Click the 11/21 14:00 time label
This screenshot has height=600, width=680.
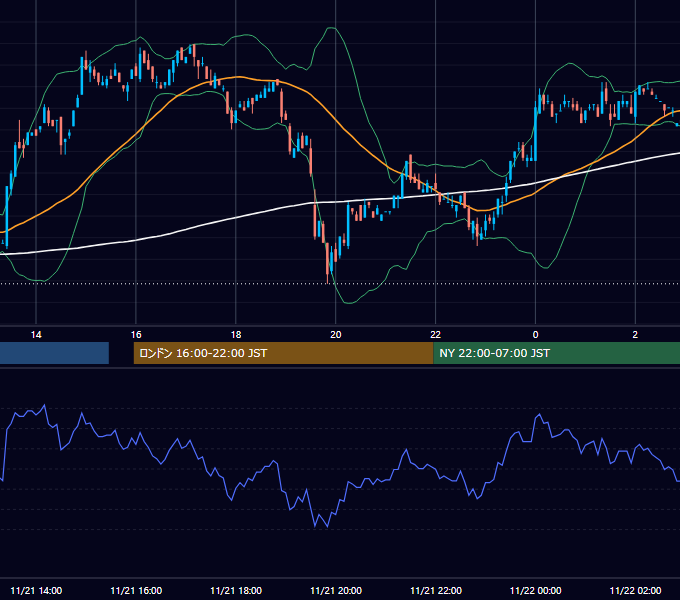36,590
